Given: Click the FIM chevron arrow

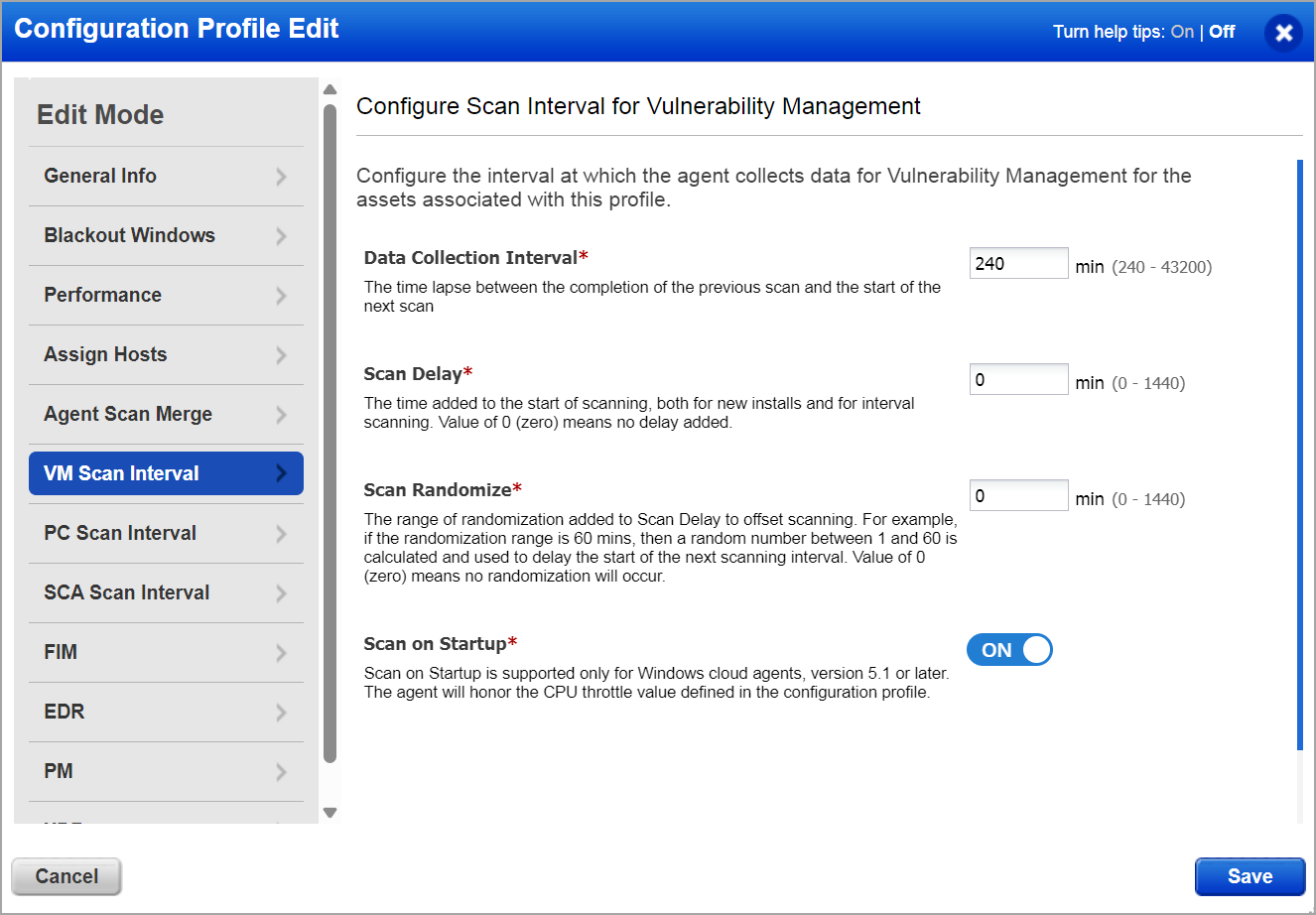Looking at the screenshot, I should 281,653.
